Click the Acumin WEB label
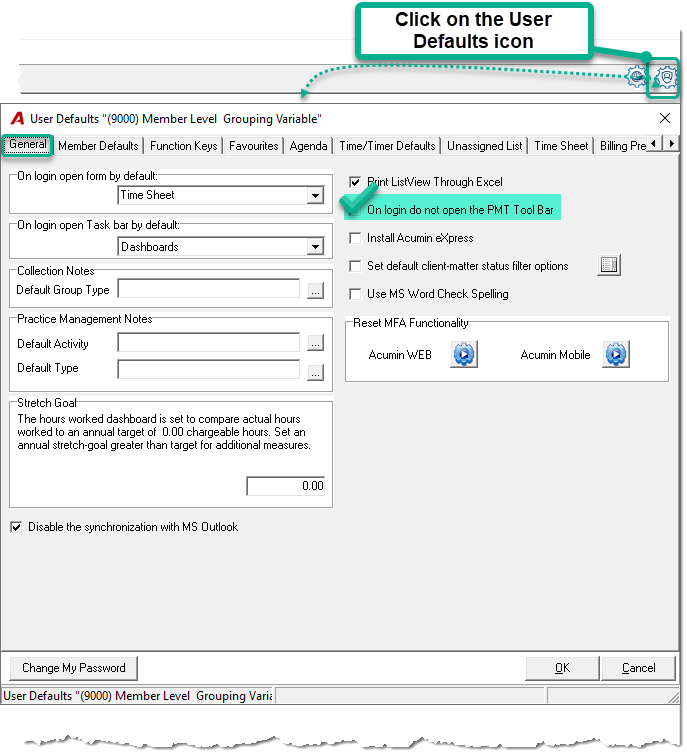Image resolution: width=687 pixels, height=754 pixels. point(400,355)
